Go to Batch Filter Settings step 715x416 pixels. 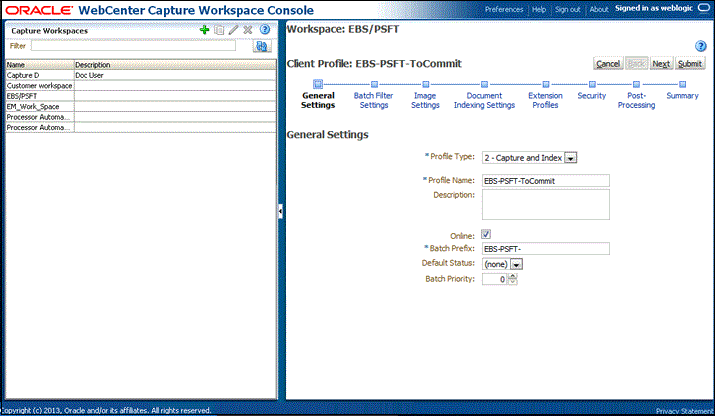point(373,100)
